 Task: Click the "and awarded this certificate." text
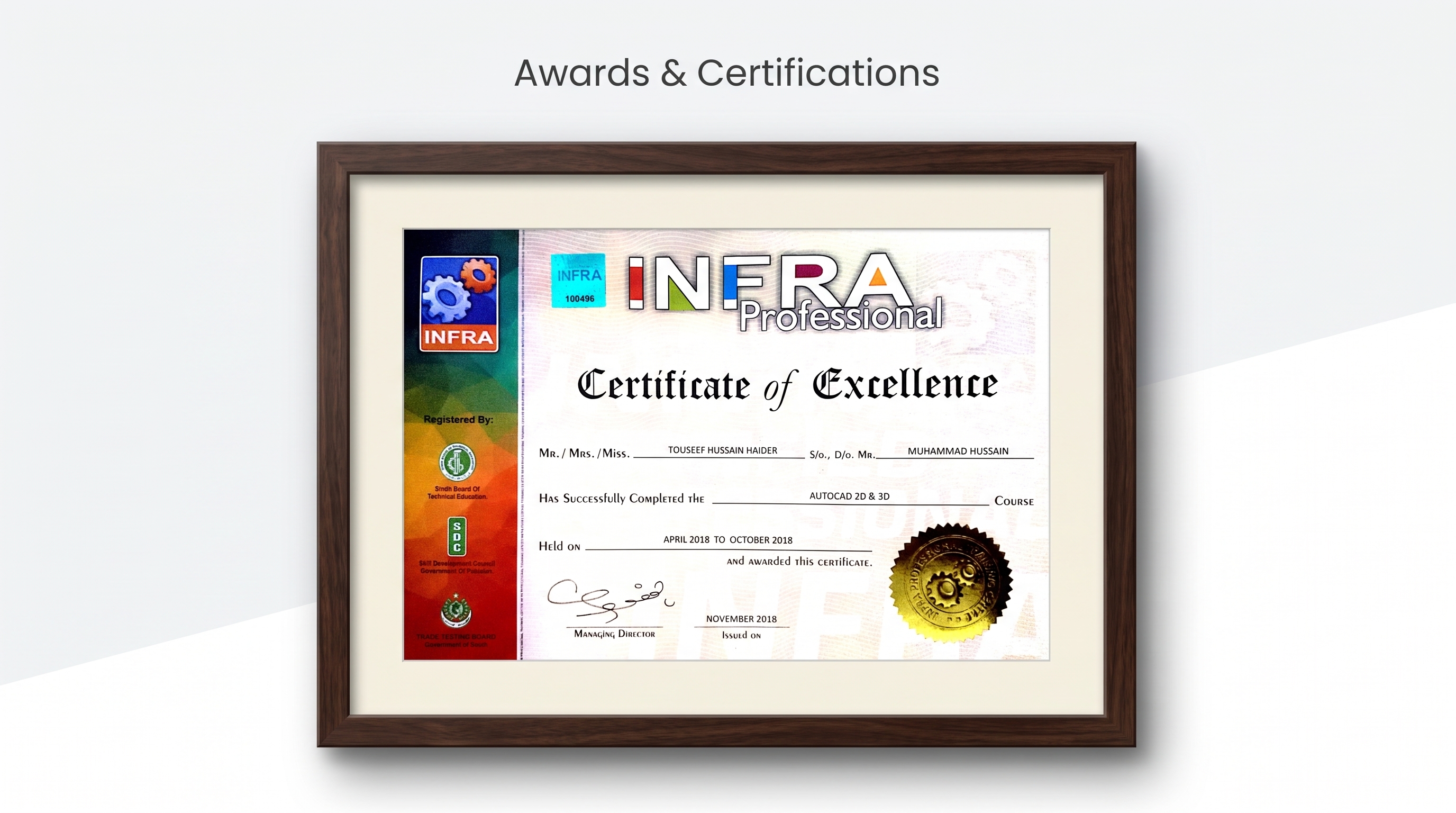click(x=799, y=562)
